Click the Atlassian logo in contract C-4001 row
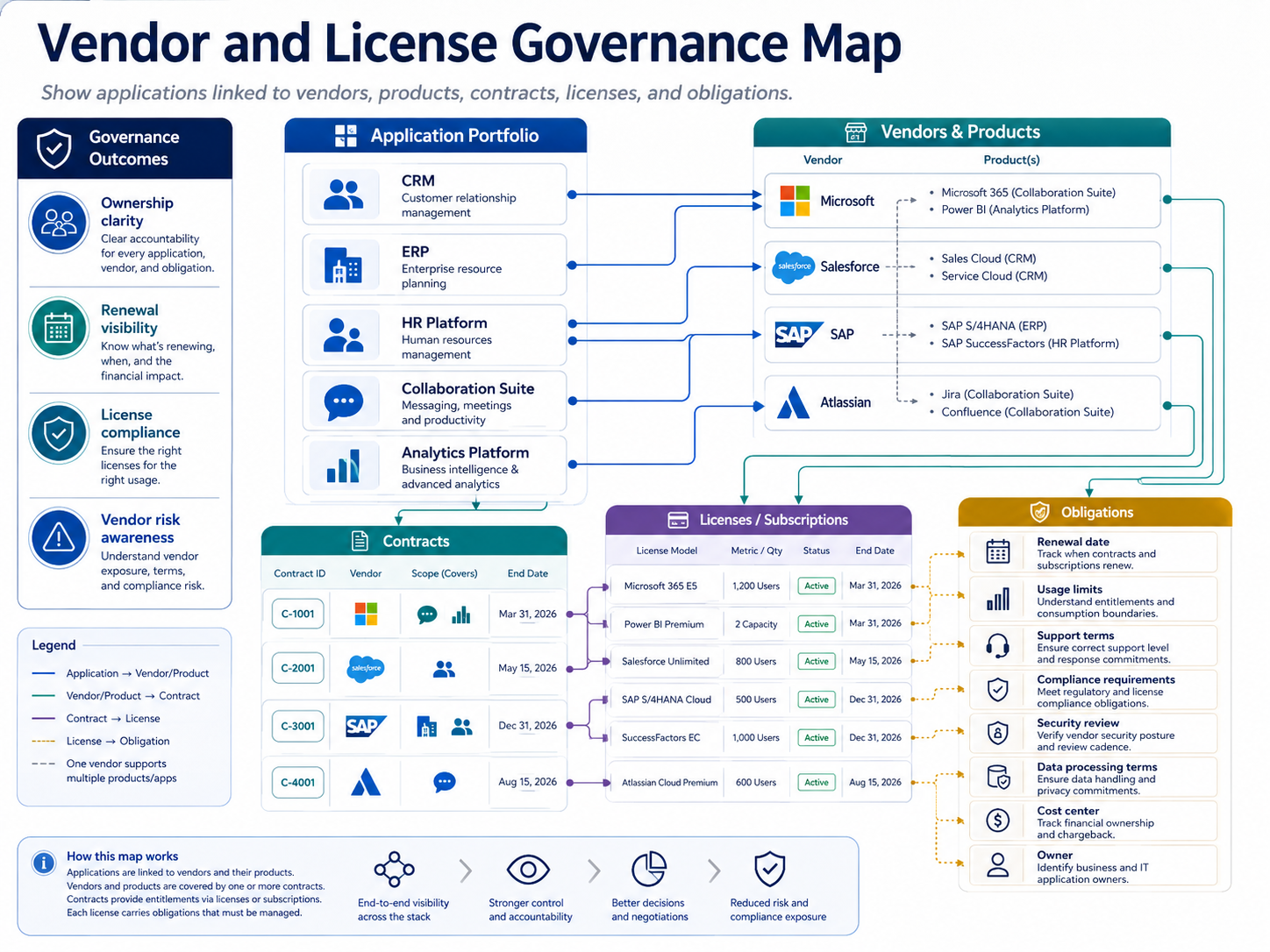1270x952 pixels. point(366,781)
